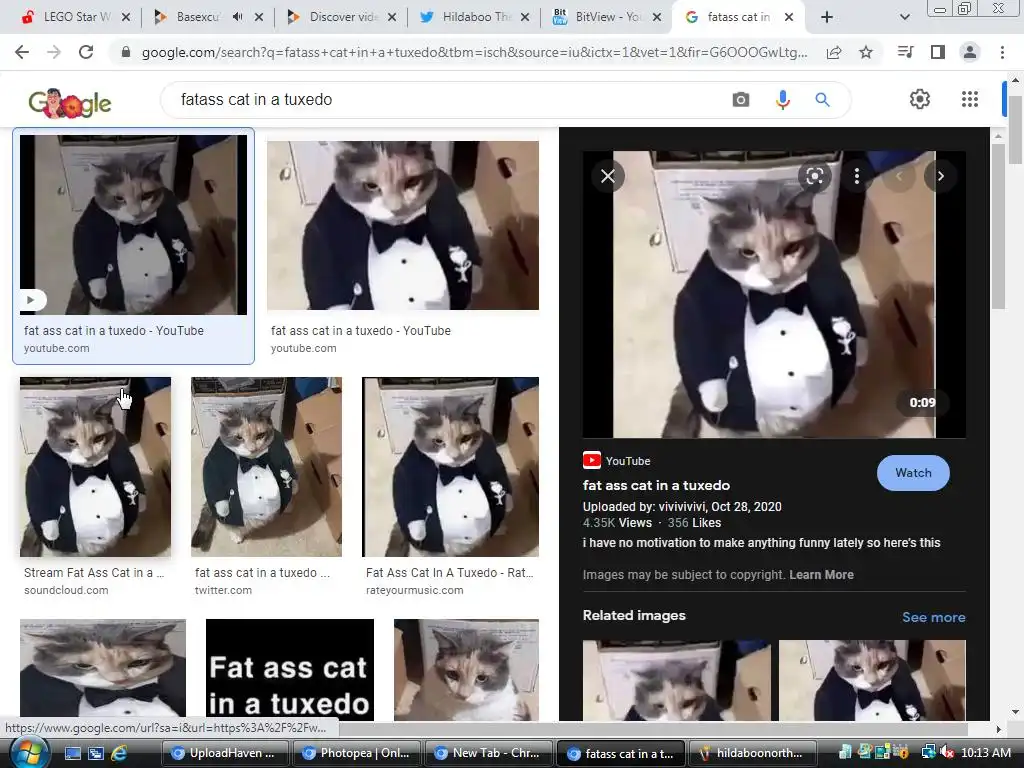
Task: View site information lock icon
Action: click(x=126, y=52)
